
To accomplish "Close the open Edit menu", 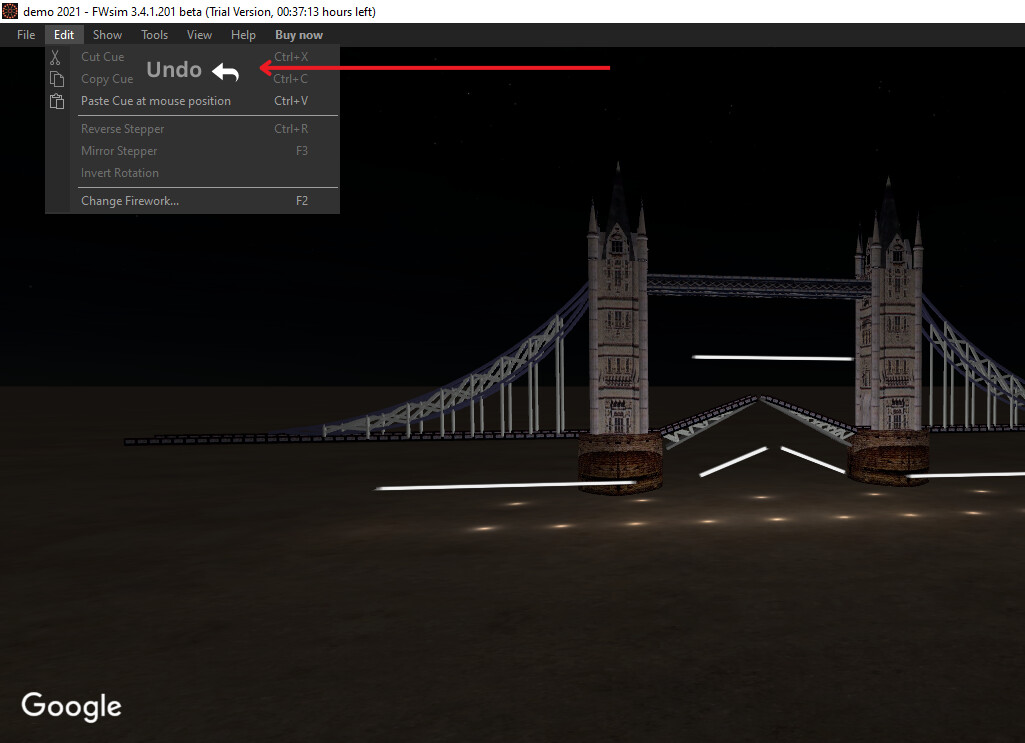I will tap(64, 35).
